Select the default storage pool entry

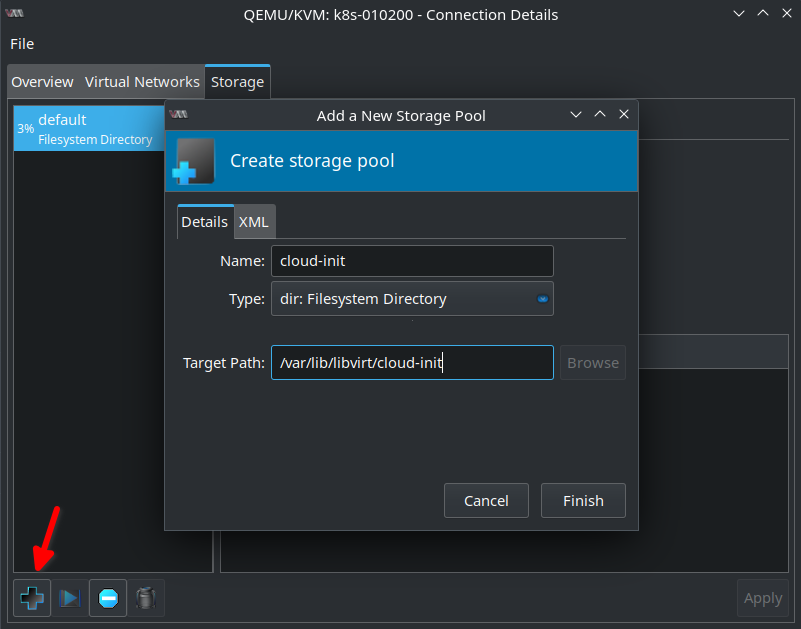pyautogui.click(x=89, y=129)
